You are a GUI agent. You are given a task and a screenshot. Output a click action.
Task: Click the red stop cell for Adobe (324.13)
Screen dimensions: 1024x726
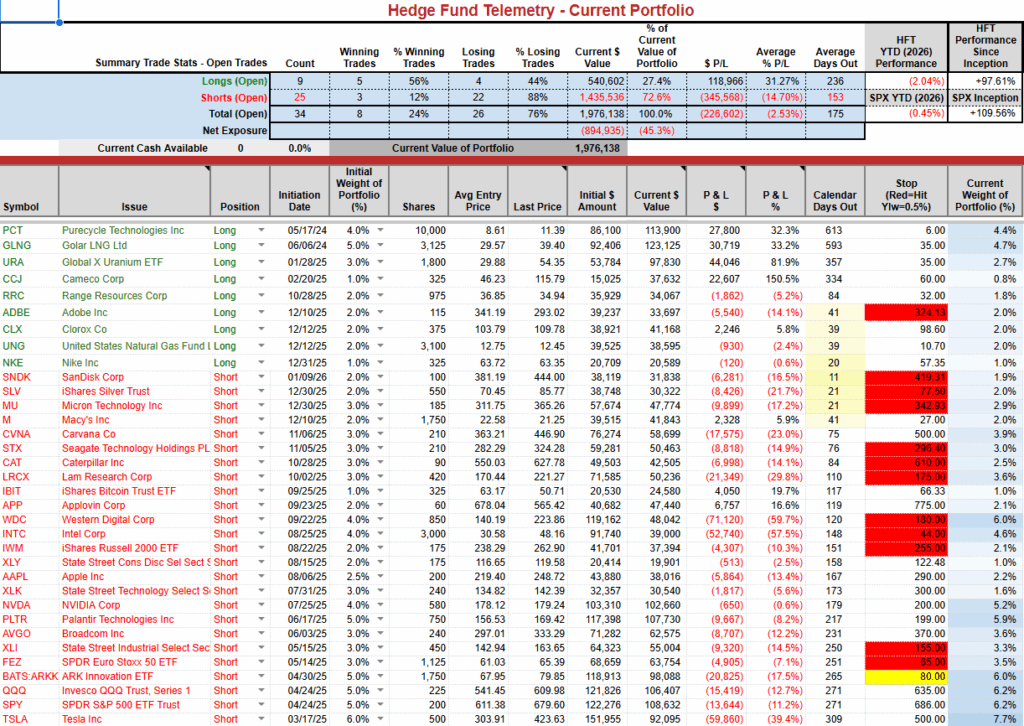click(906, 312)
